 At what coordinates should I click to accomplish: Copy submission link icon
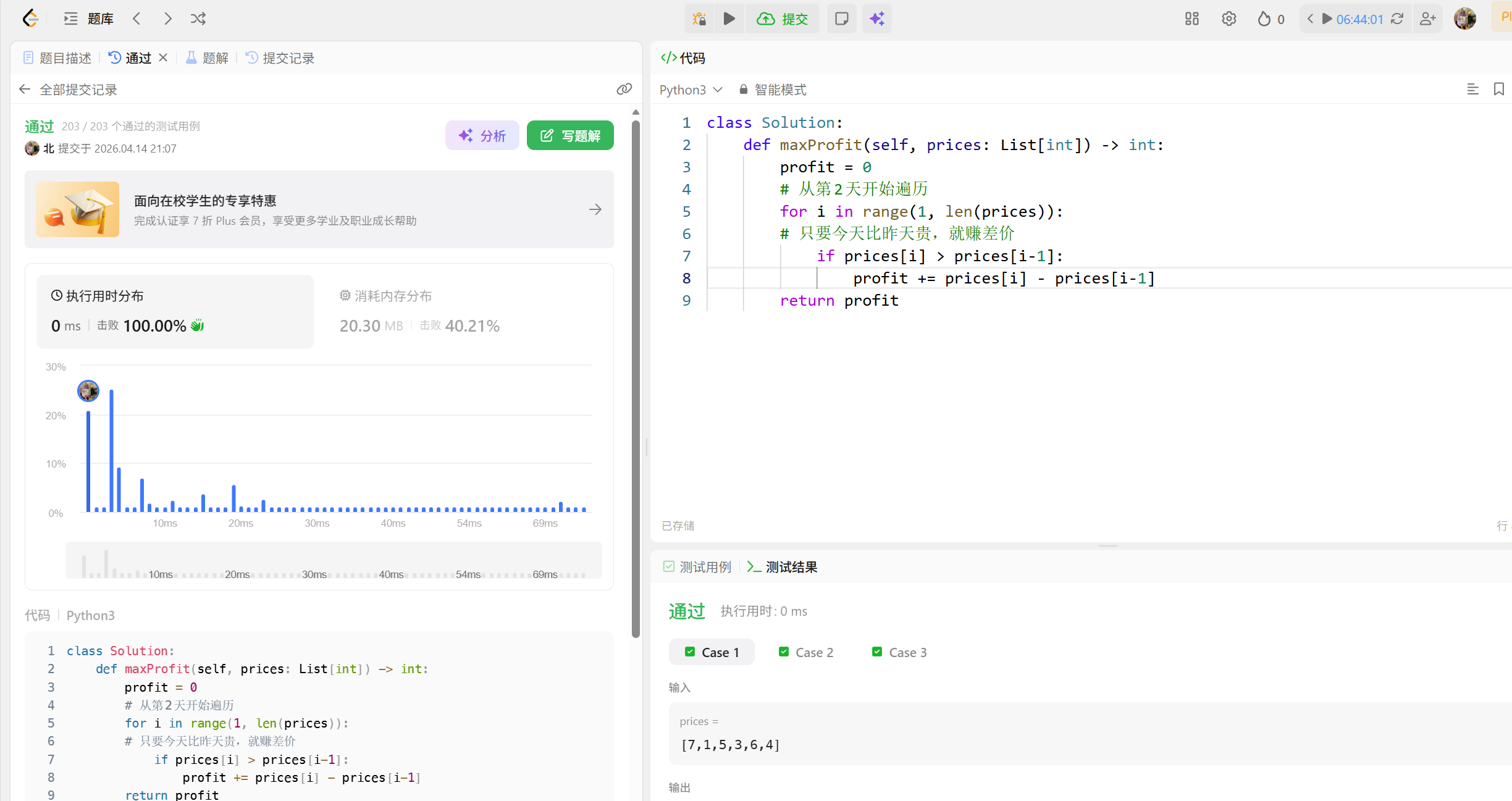coord(624,90)
